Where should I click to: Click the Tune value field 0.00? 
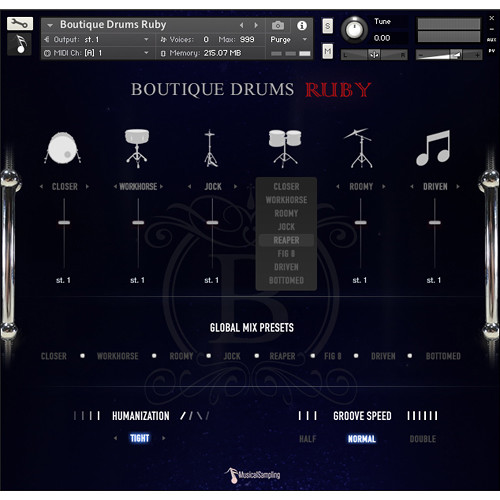[382, 38]
